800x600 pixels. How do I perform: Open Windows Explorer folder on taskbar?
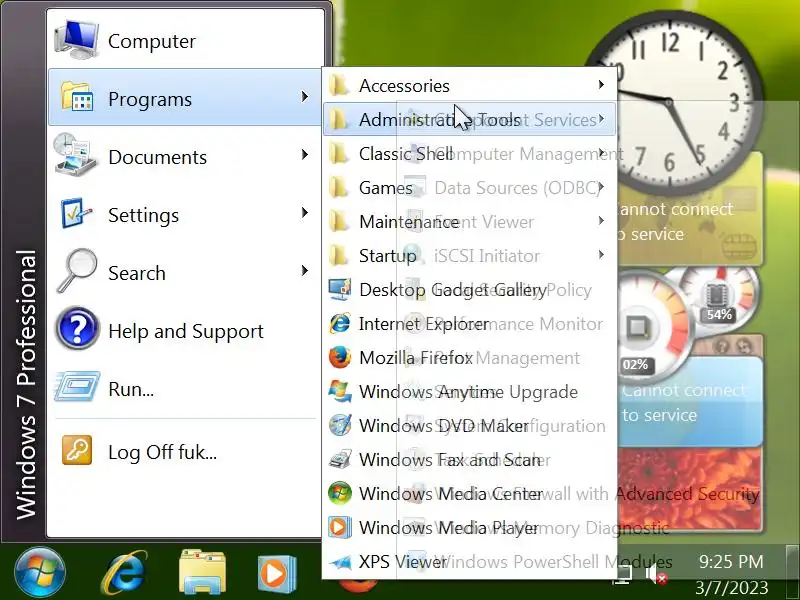tap(203, 573)
